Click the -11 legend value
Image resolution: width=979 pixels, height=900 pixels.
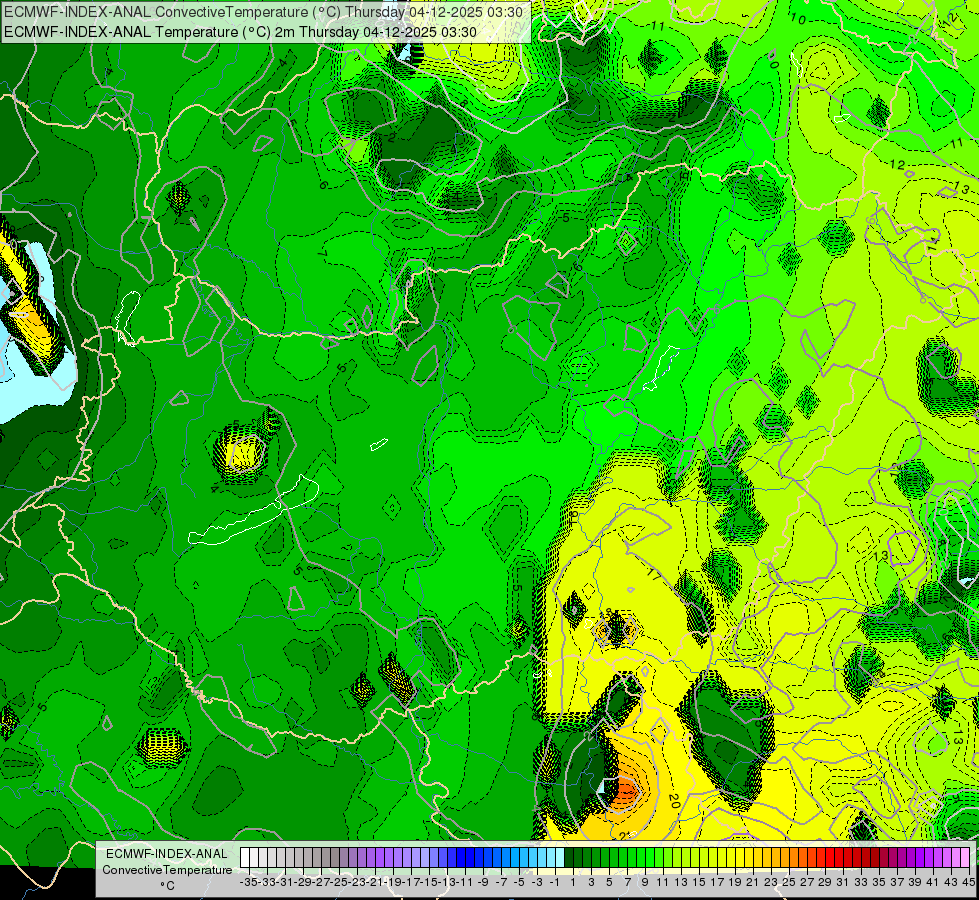[466, 883]
